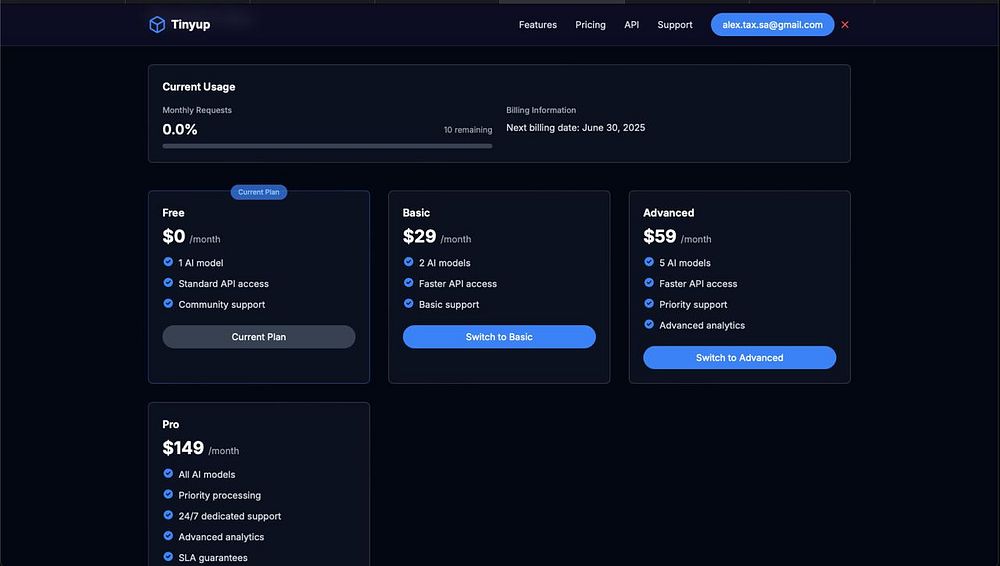
Task: Click check icon beside Advanced plan's Faster API access
Action: 649,283
